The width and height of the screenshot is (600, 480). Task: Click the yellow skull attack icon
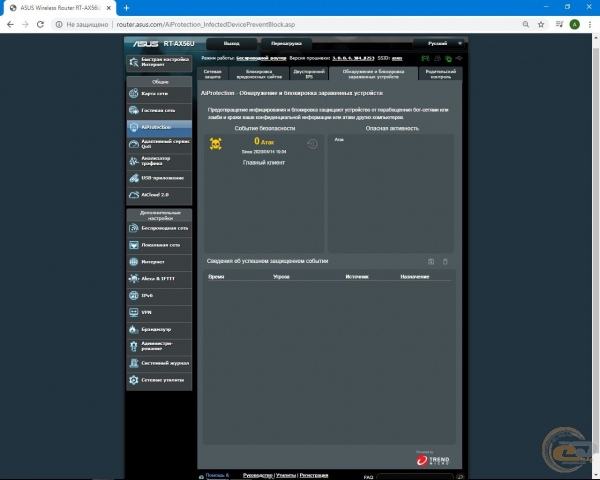point(216,144)
